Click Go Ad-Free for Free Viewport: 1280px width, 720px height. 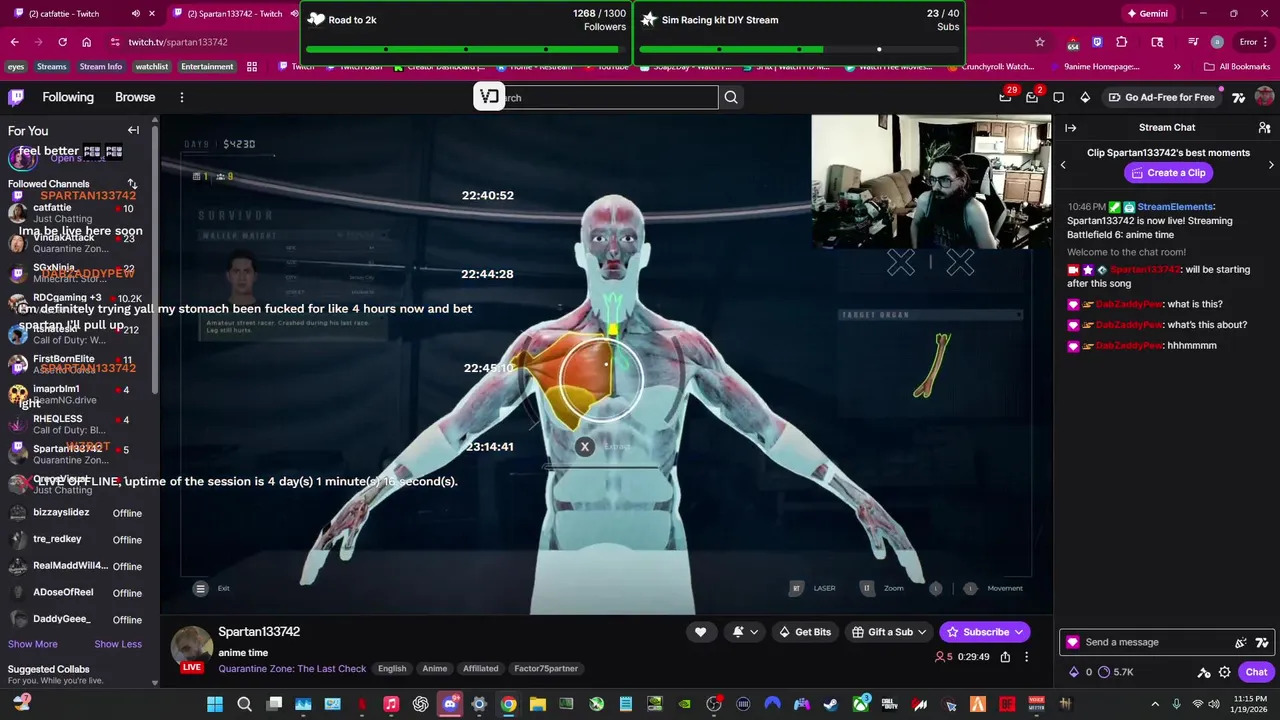coord(1161,97)
